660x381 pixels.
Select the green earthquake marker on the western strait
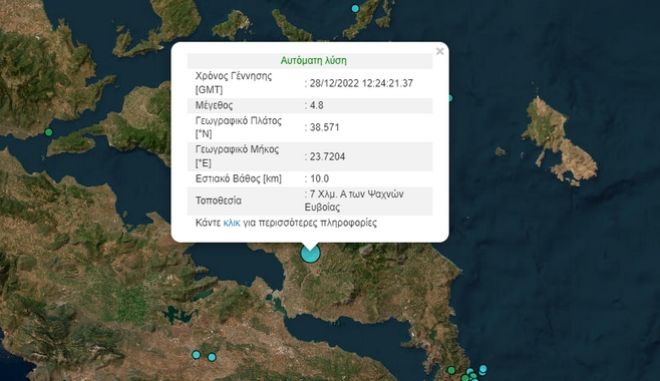(48, 132)
